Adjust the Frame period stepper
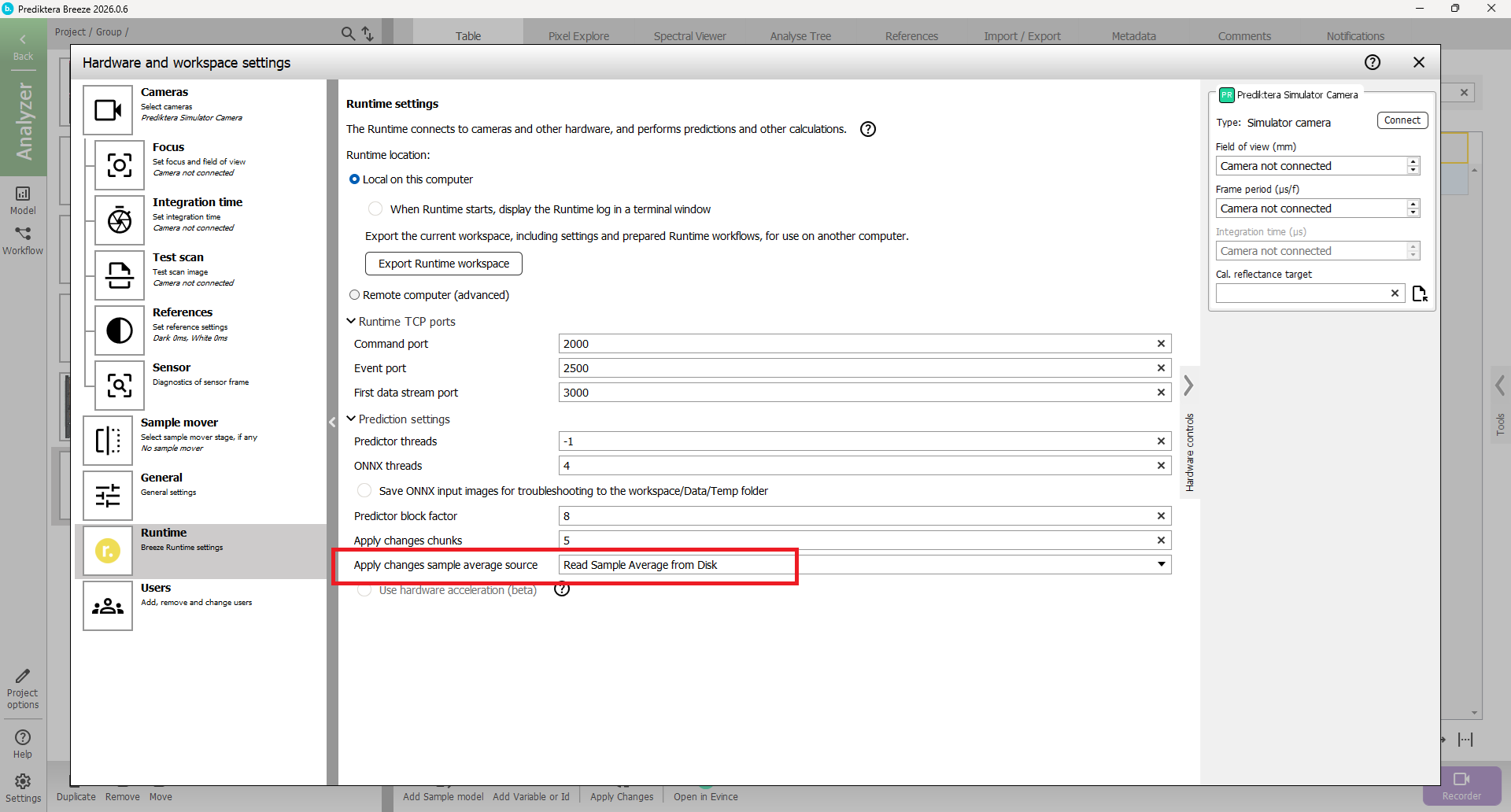The width and height of the screenshot is (1511, 812). point(1413,209)
